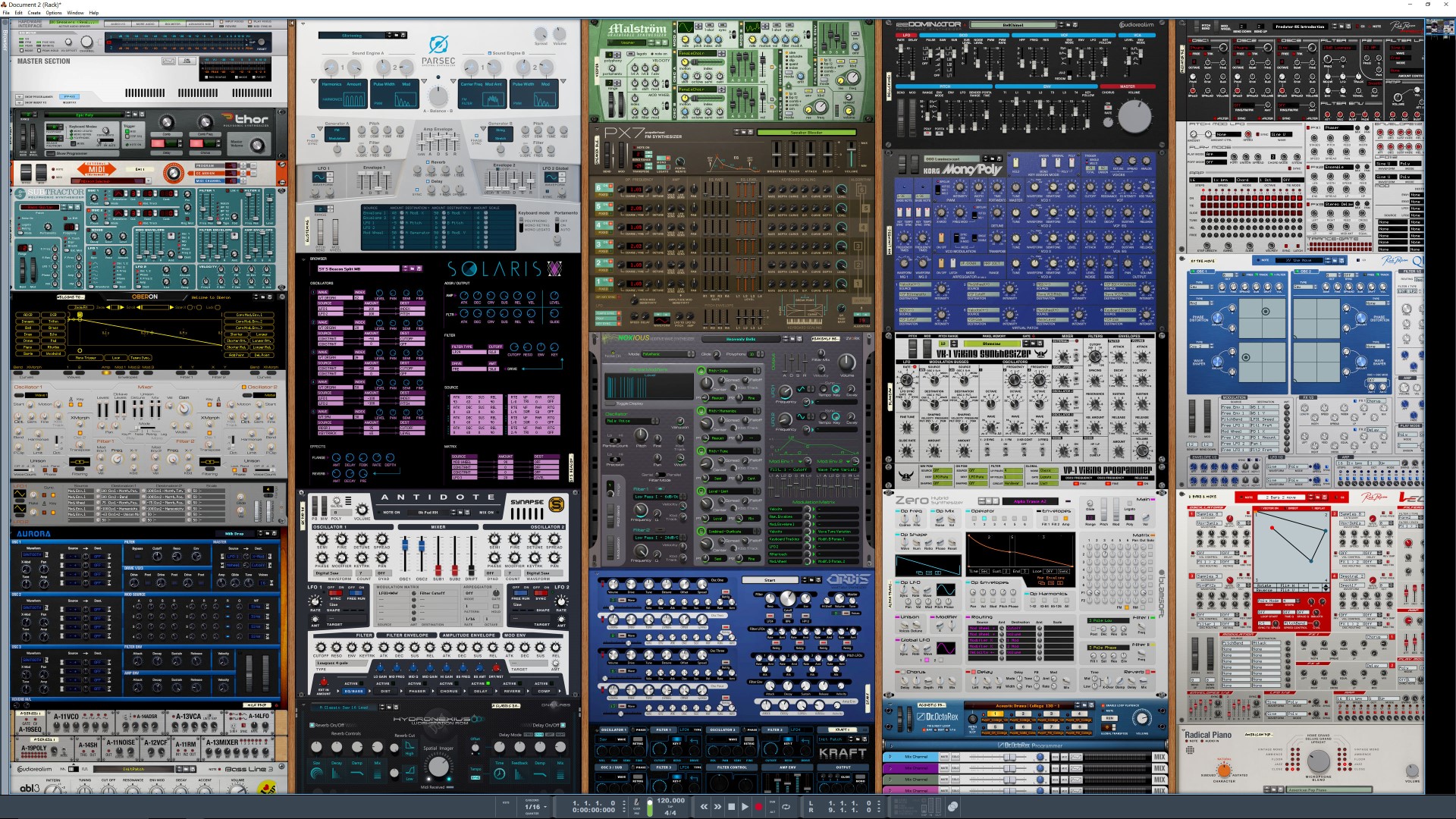Start playback with the play triangle
This screenshot has width=1456, height=819.
coord(745,807)
